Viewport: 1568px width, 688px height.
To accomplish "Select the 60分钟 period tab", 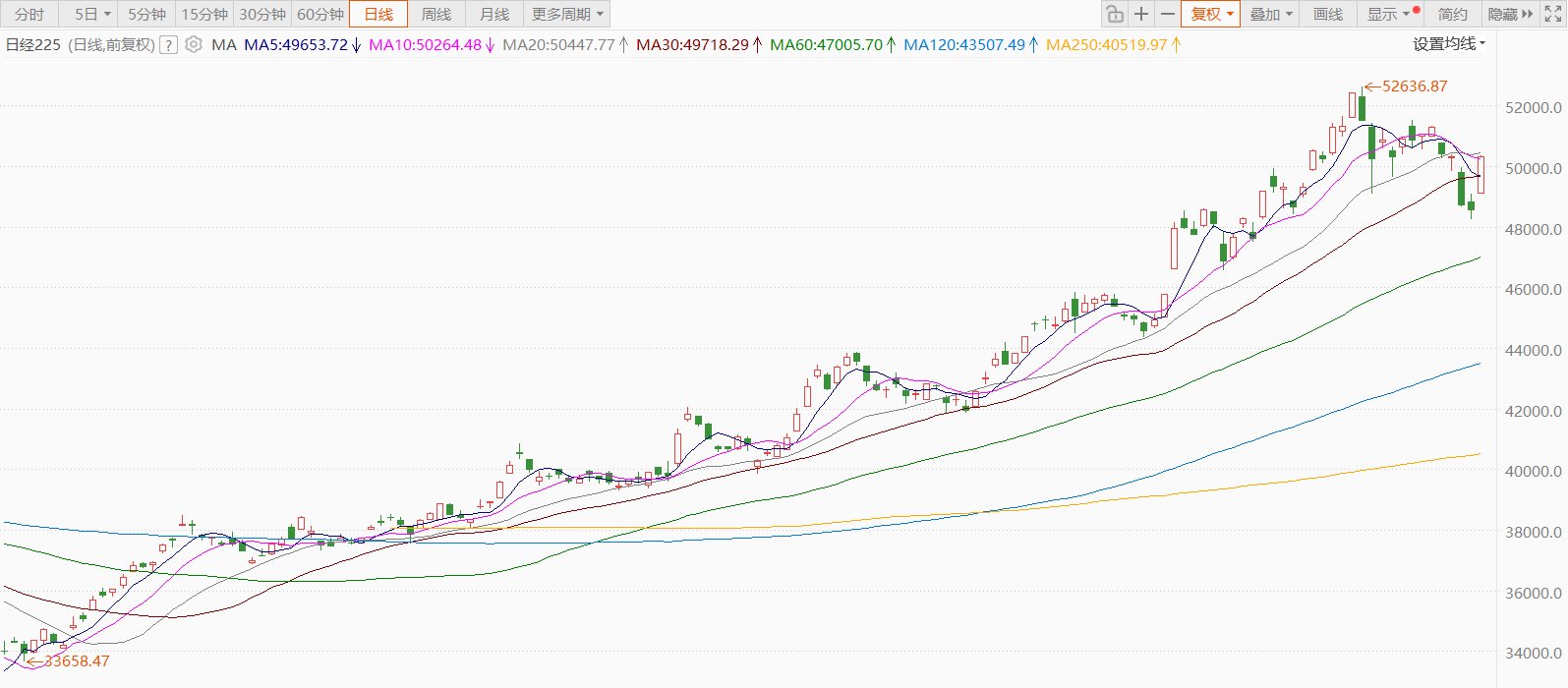I will 320,14.
